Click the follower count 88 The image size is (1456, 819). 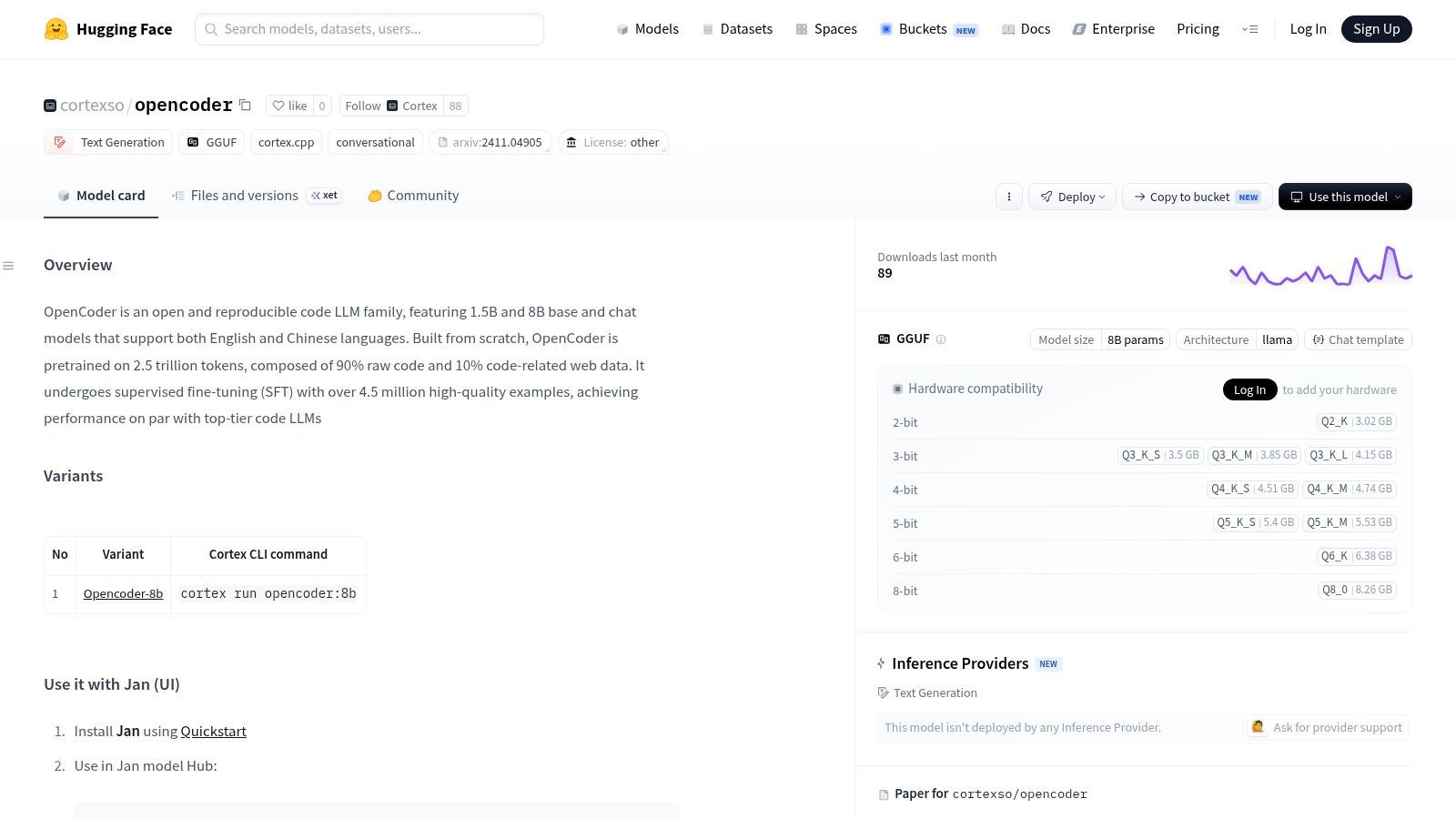(x=455, y=106)
